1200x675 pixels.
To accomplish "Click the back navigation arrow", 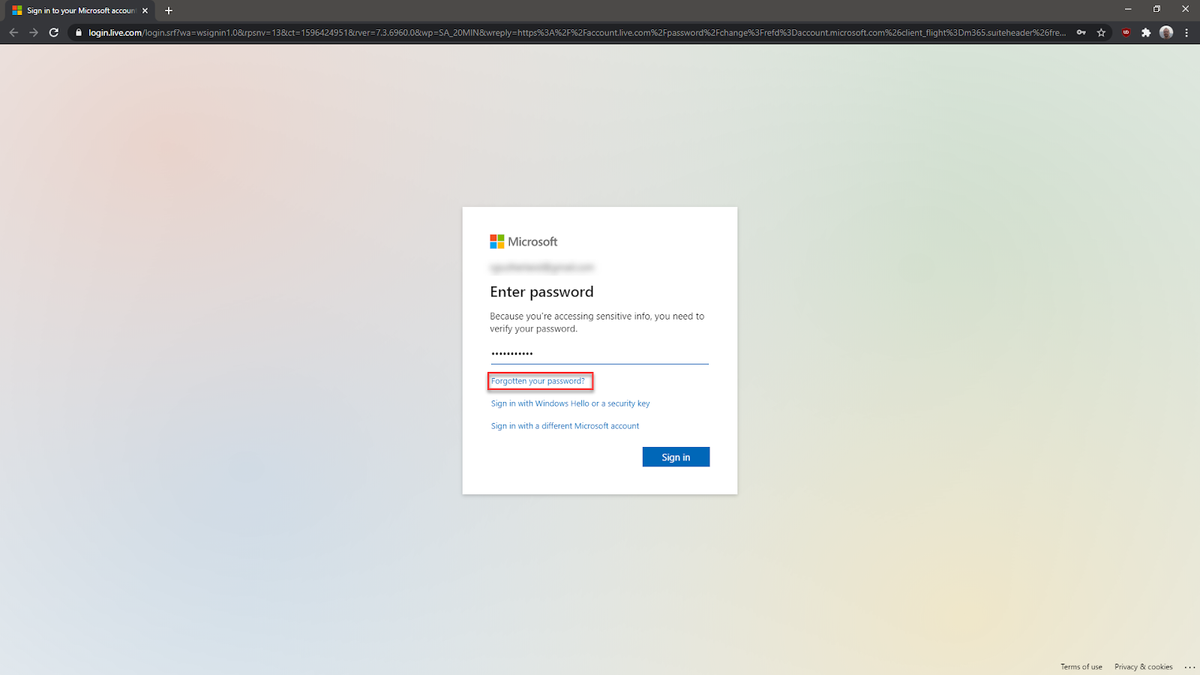I will click(13, 32).
